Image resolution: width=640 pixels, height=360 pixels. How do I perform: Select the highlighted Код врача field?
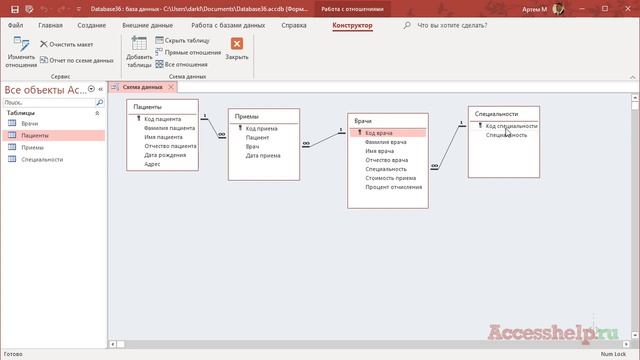(388, 133)
